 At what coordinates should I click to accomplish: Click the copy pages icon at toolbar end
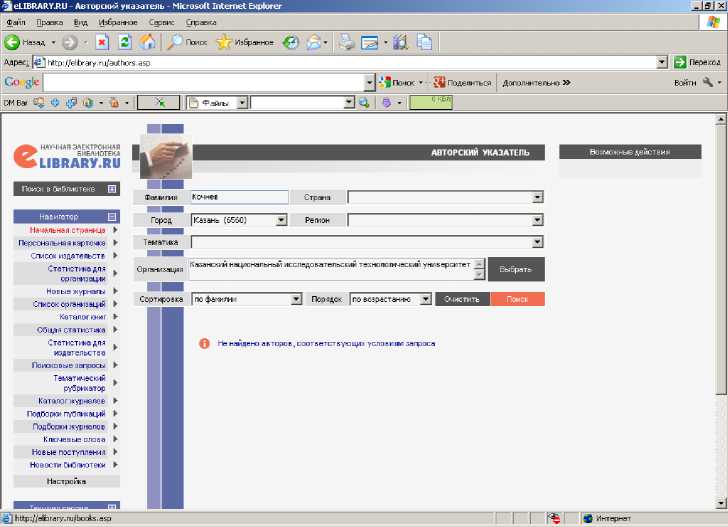(424, 42)
